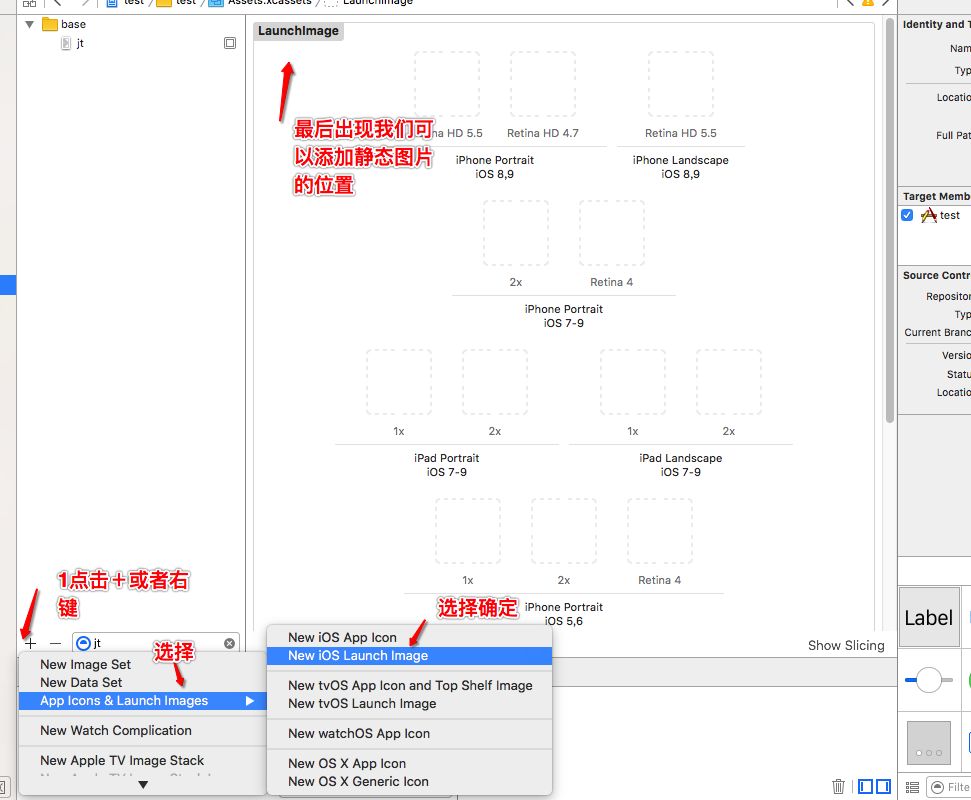This screenshot has height=800, width=971.
Task: Click the list view icon beside the Filter field
Action: tap(911, 787)
